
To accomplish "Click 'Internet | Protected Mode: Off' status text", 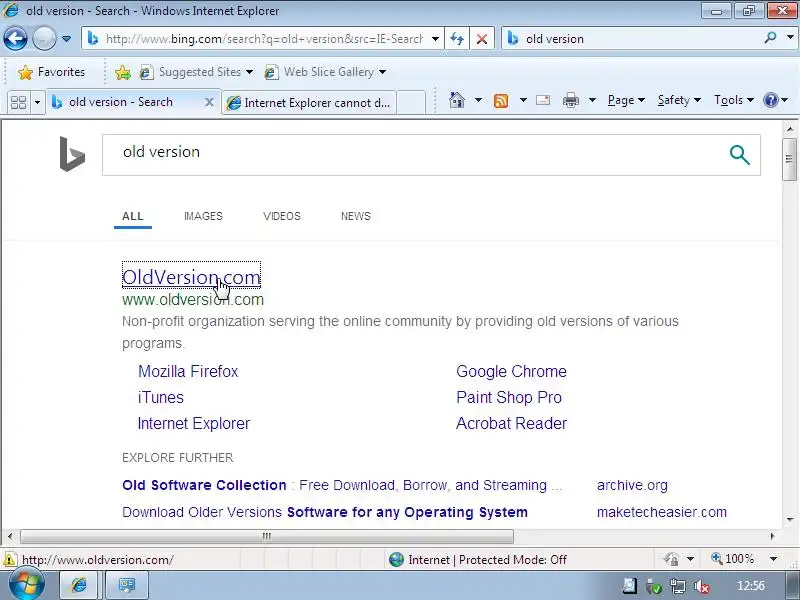I will [x=487, y=560].
